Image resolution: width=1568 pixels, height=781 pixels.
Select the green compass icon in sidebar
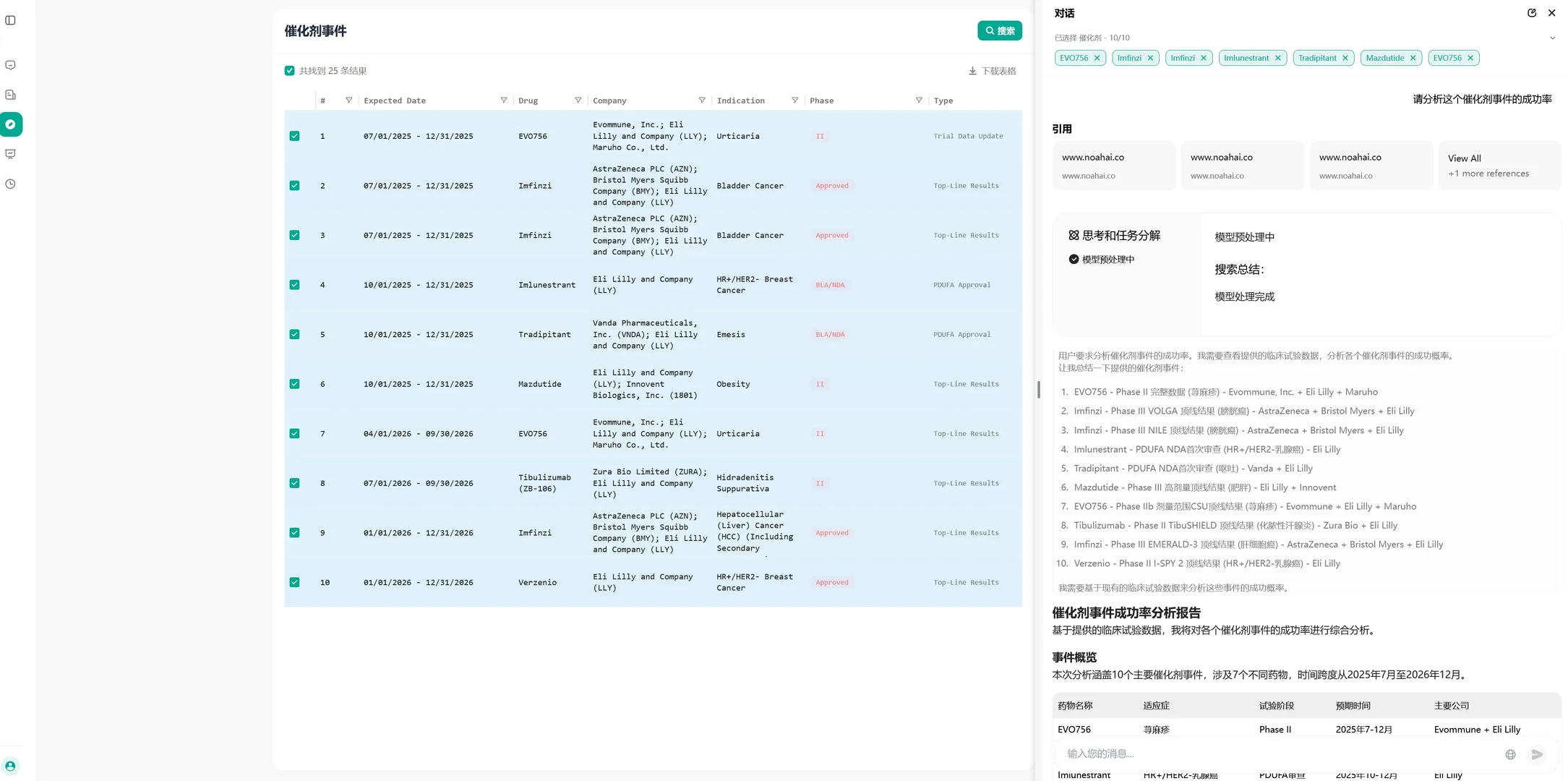[11, 124]
